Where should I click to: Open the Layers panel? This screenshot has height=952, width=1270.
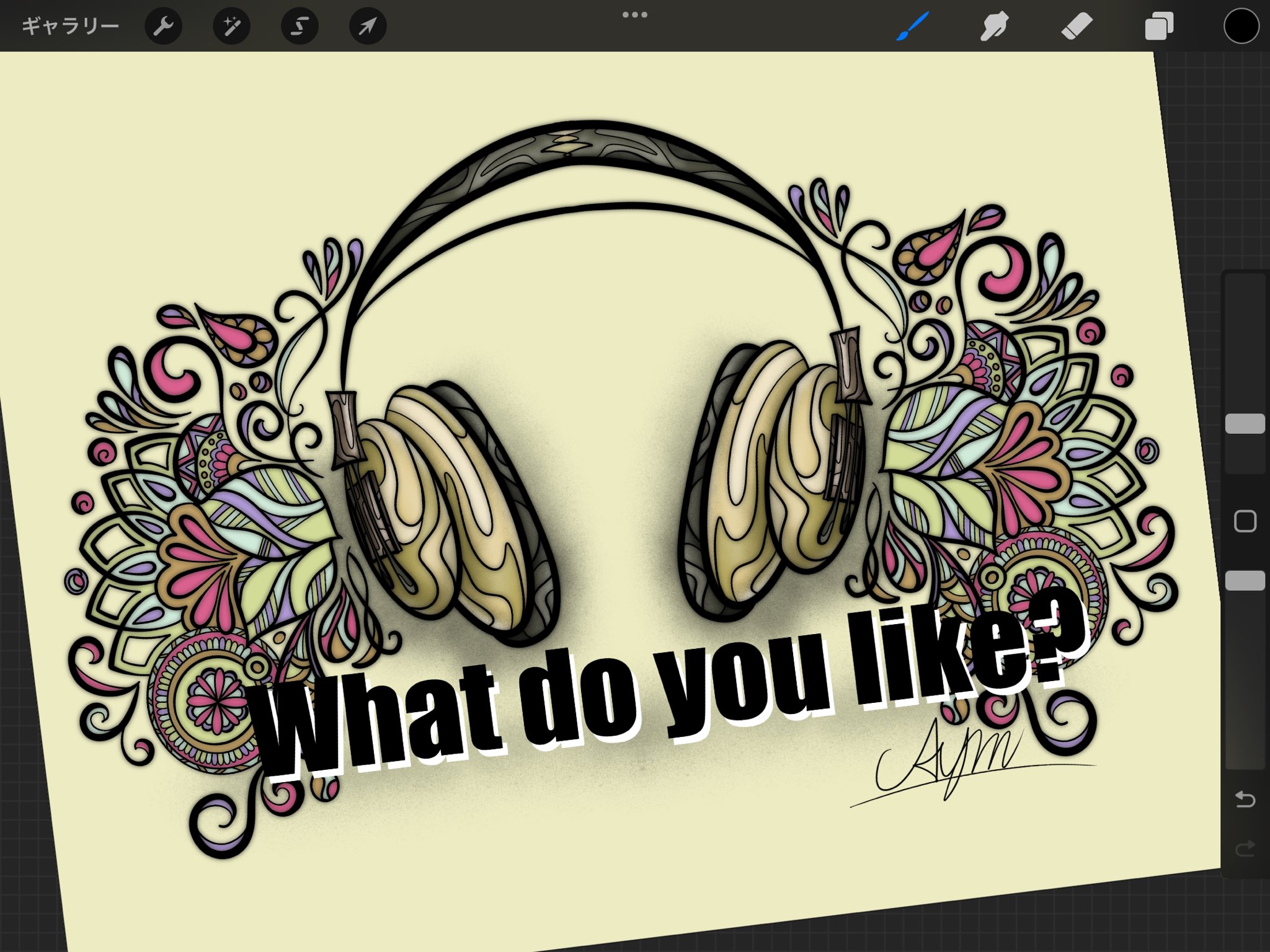1158,27
